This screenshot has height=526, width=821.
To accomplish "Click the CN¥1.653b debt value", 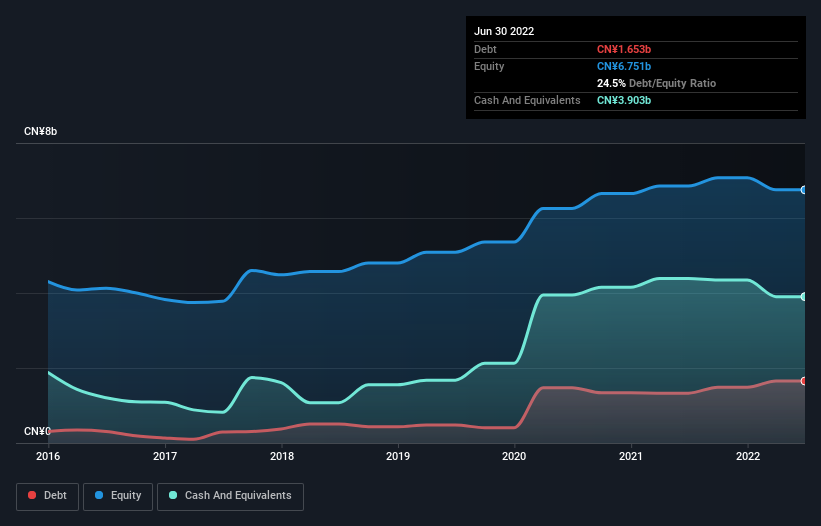I will pos(624,49).
